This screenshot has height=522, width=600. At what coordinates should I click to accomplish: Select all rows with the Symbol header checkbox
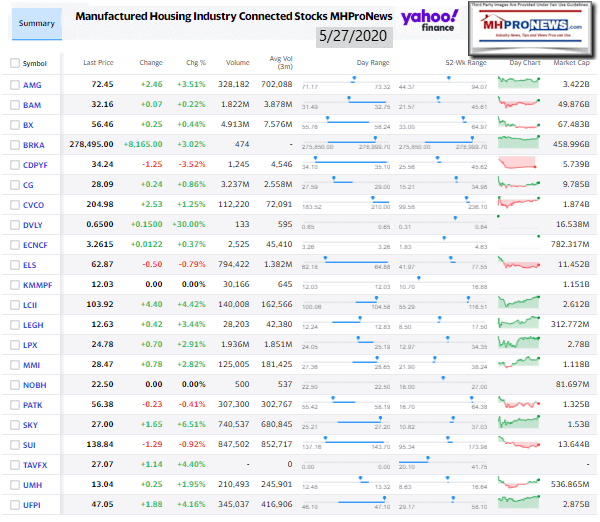[14, 63]
